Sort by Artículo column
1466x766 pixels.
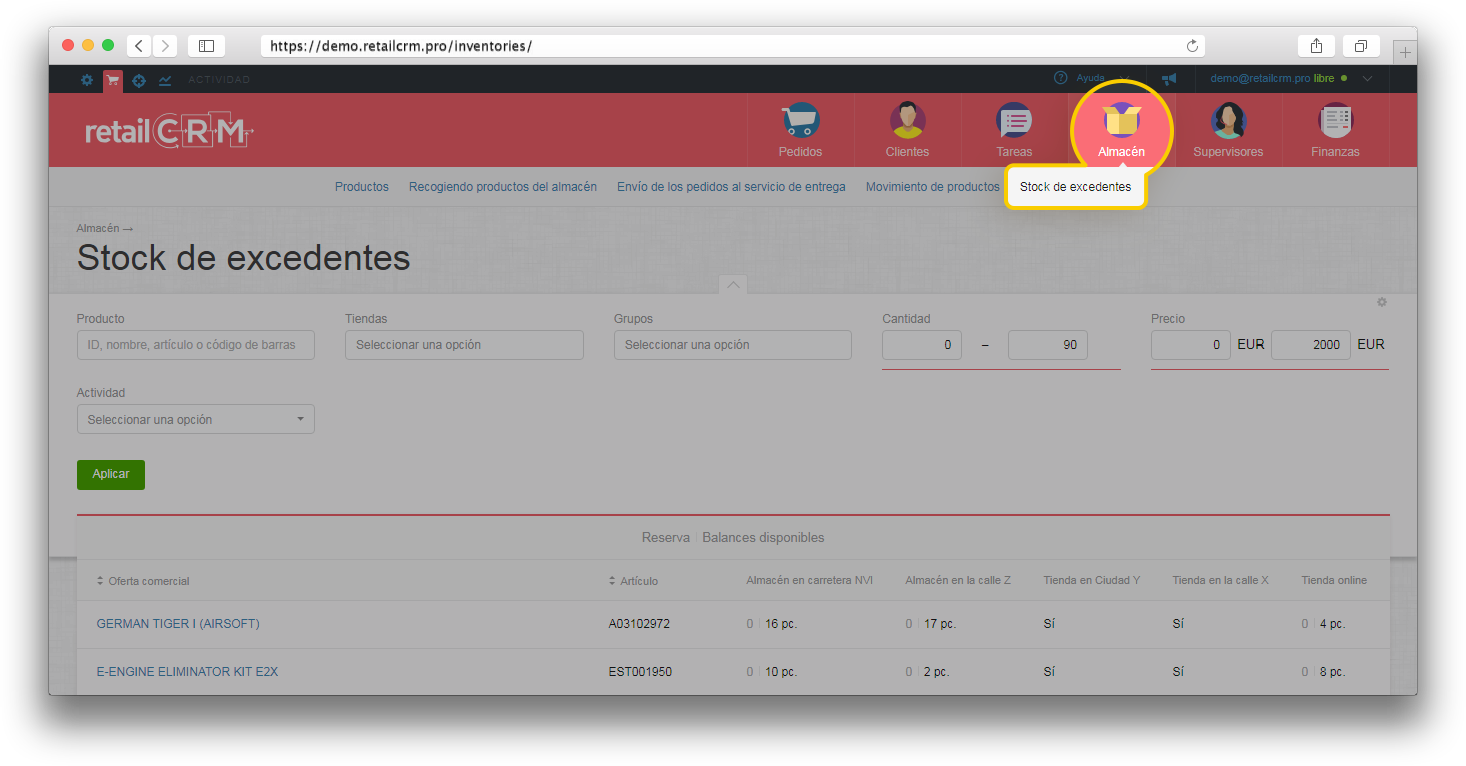click(x=633, y=581)
